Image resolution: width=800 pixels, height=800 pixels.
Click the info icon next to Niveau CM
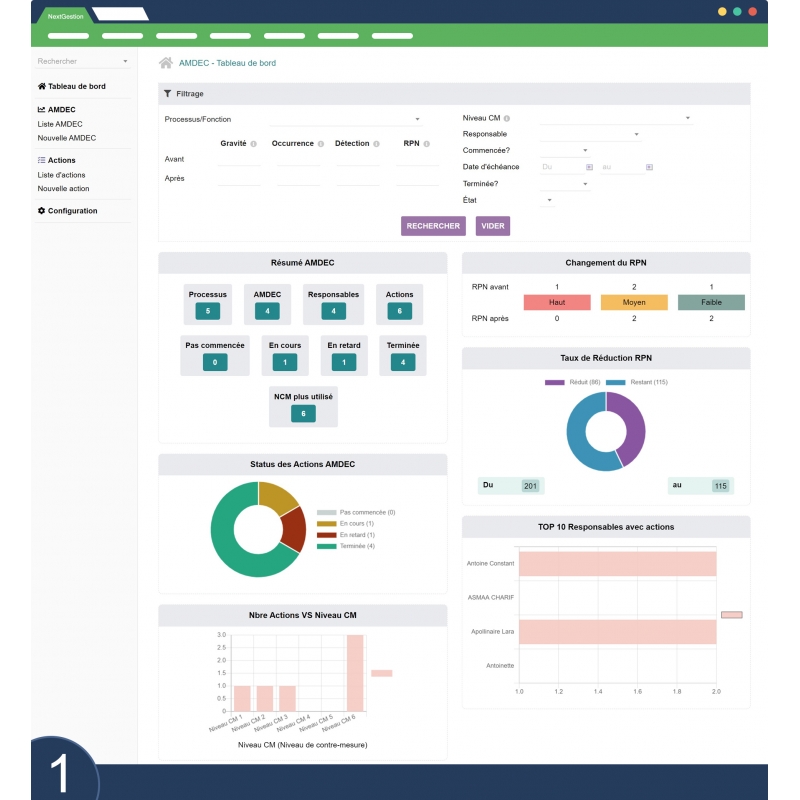[x=508, y=117]
